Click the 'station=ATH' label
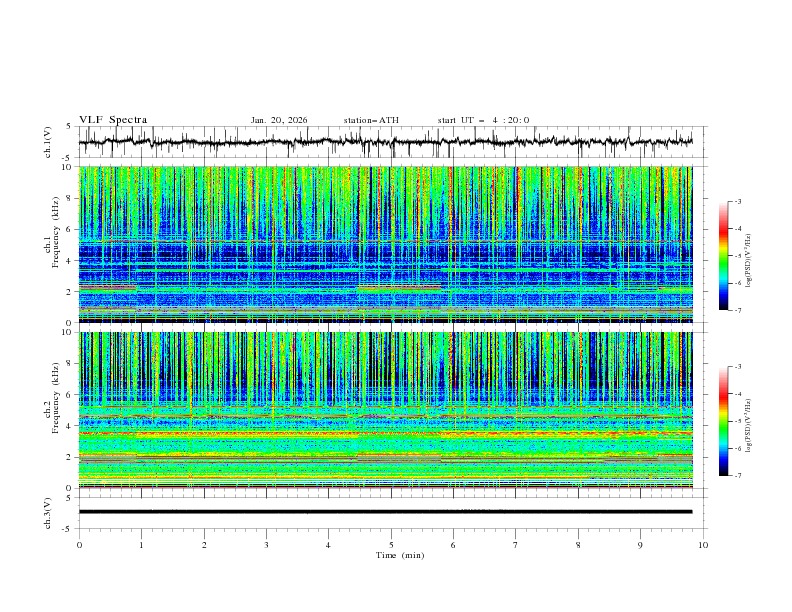The image size is (792, 612). click(x=371, y=120)
